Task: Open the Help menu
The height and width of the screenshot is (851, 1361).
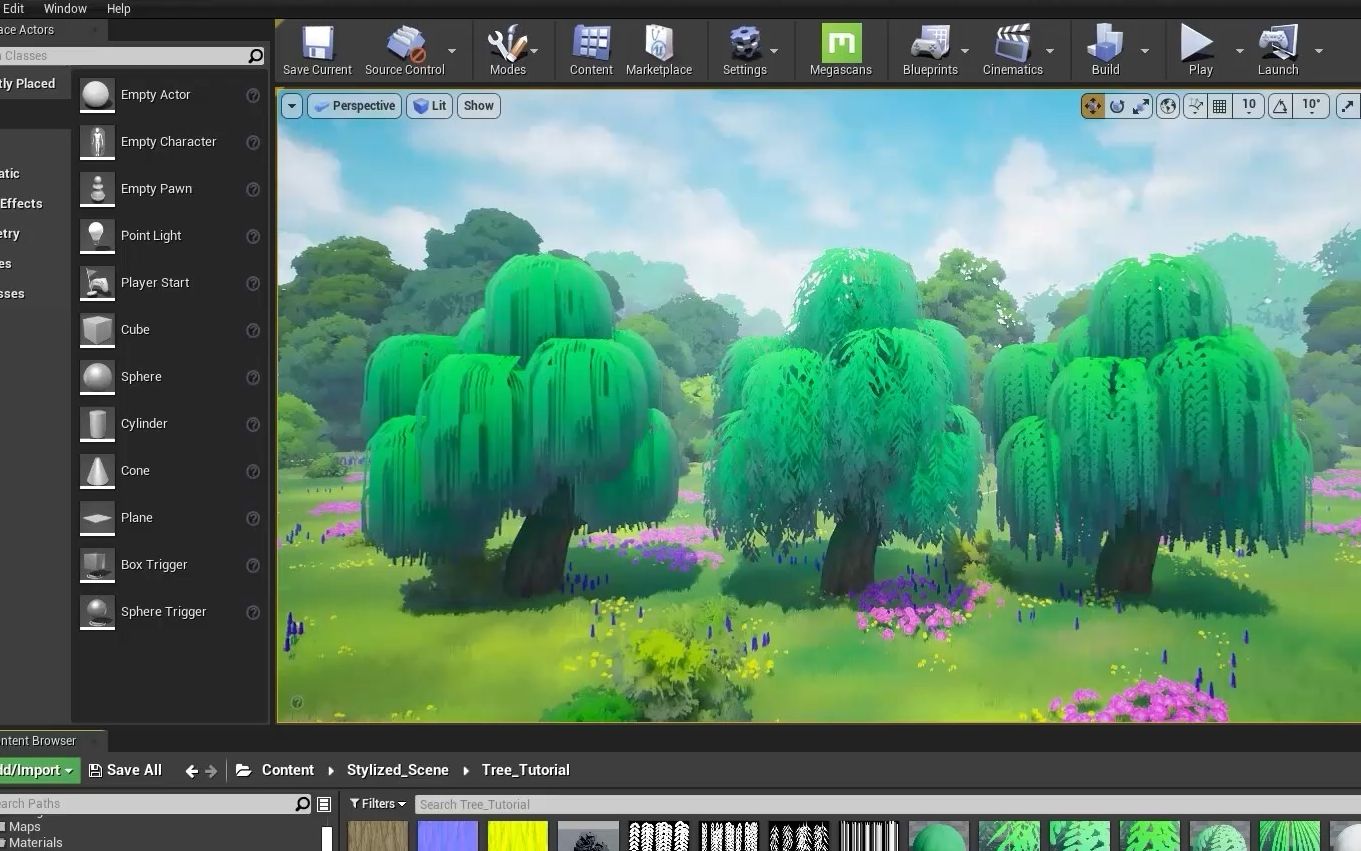Action: [x=118, y=8]
